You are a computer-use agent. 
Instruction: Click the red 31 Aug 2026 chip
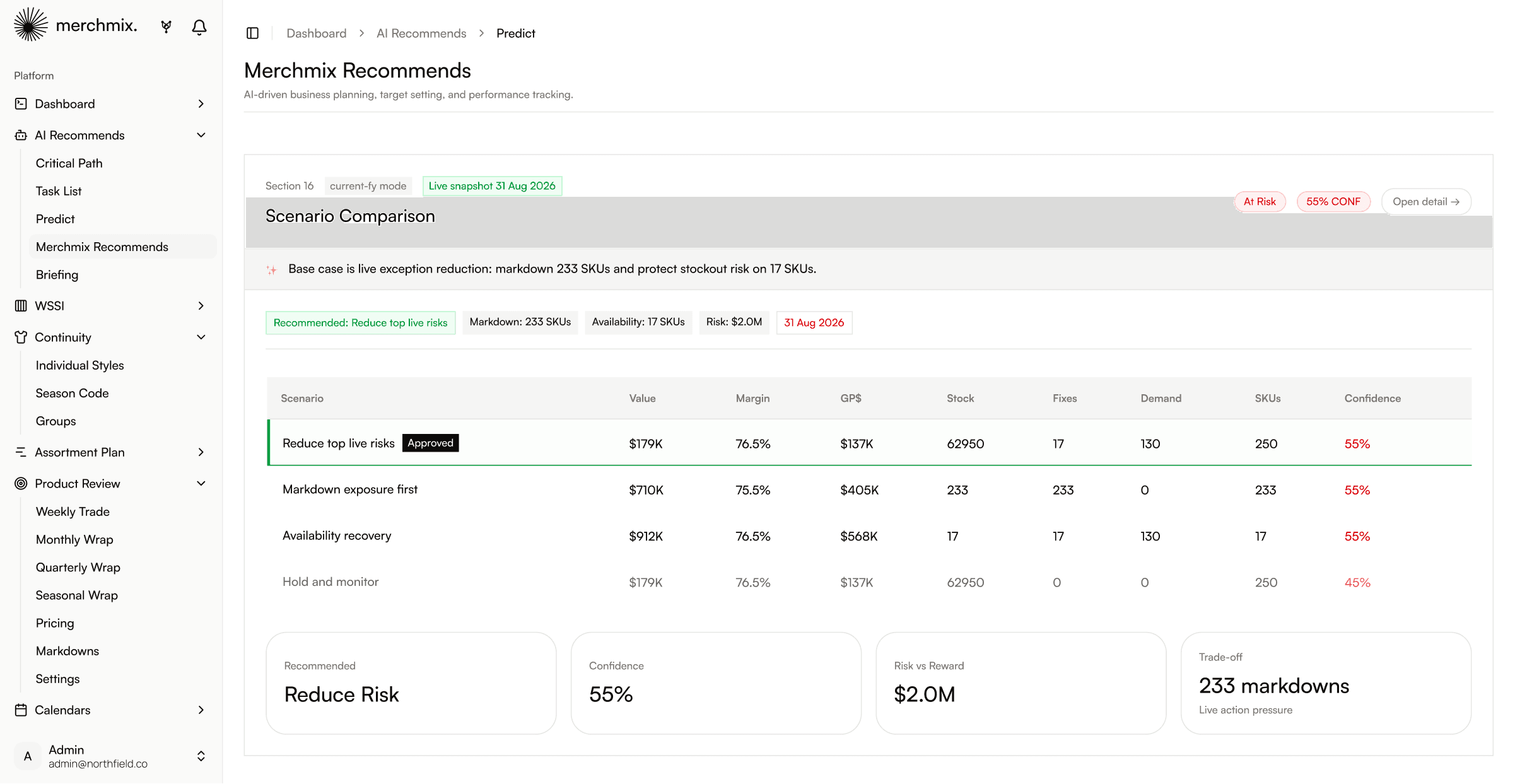[x=814, y=323]
